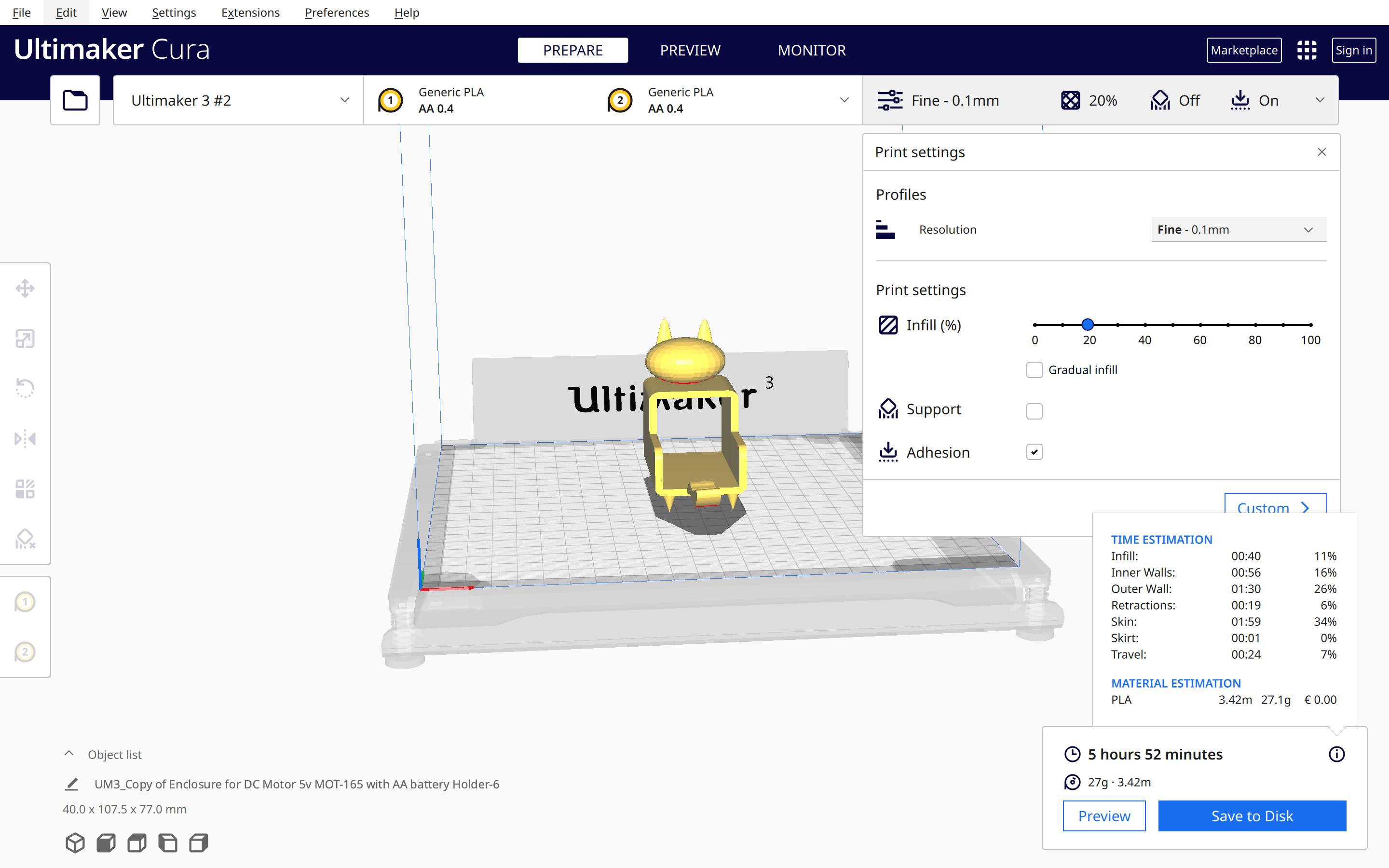Click the pencil rename icon for model

click(72, 784)
